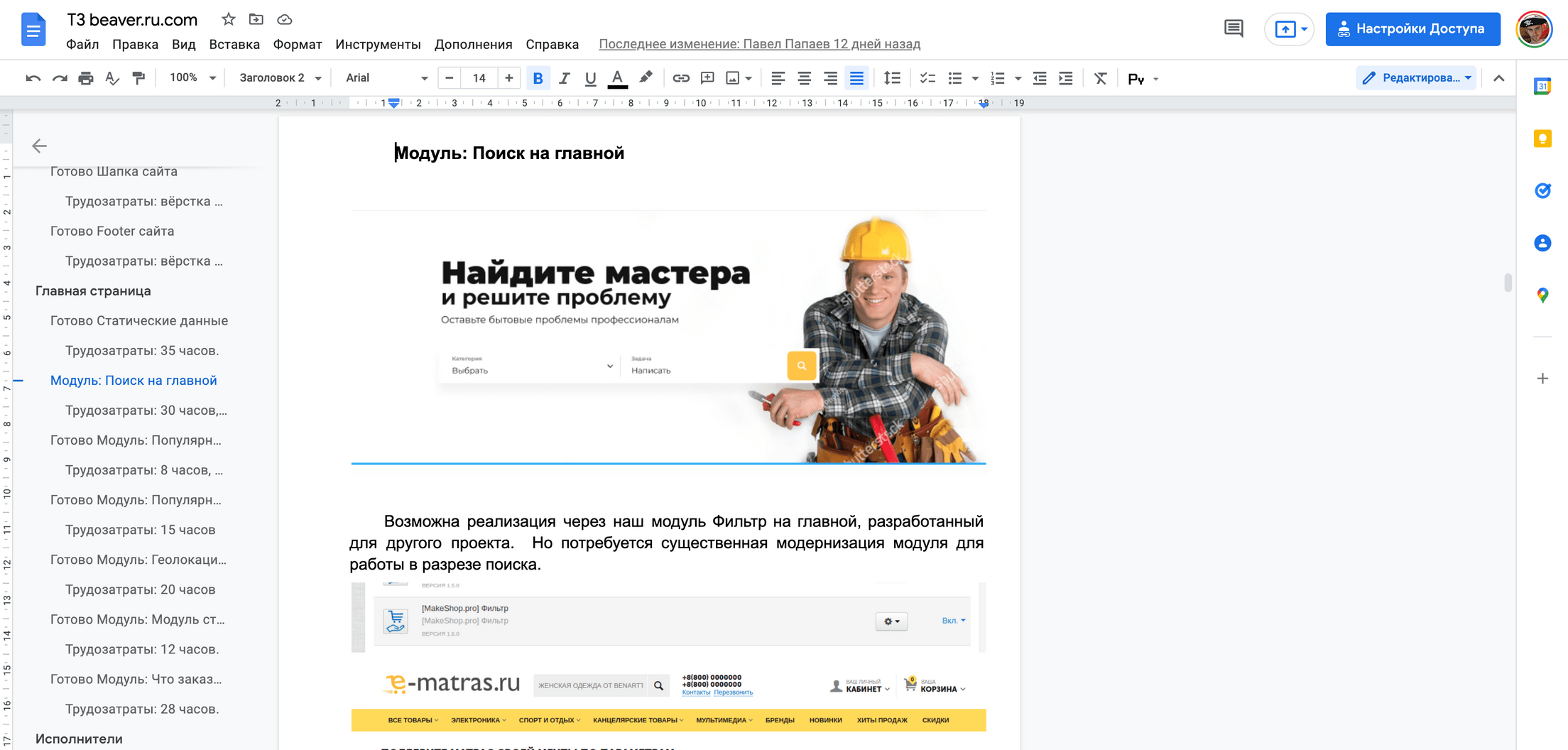Viewport: 1568px width, 750px height.
Task: Decrease the font size
Action: (x=449, y=78)
